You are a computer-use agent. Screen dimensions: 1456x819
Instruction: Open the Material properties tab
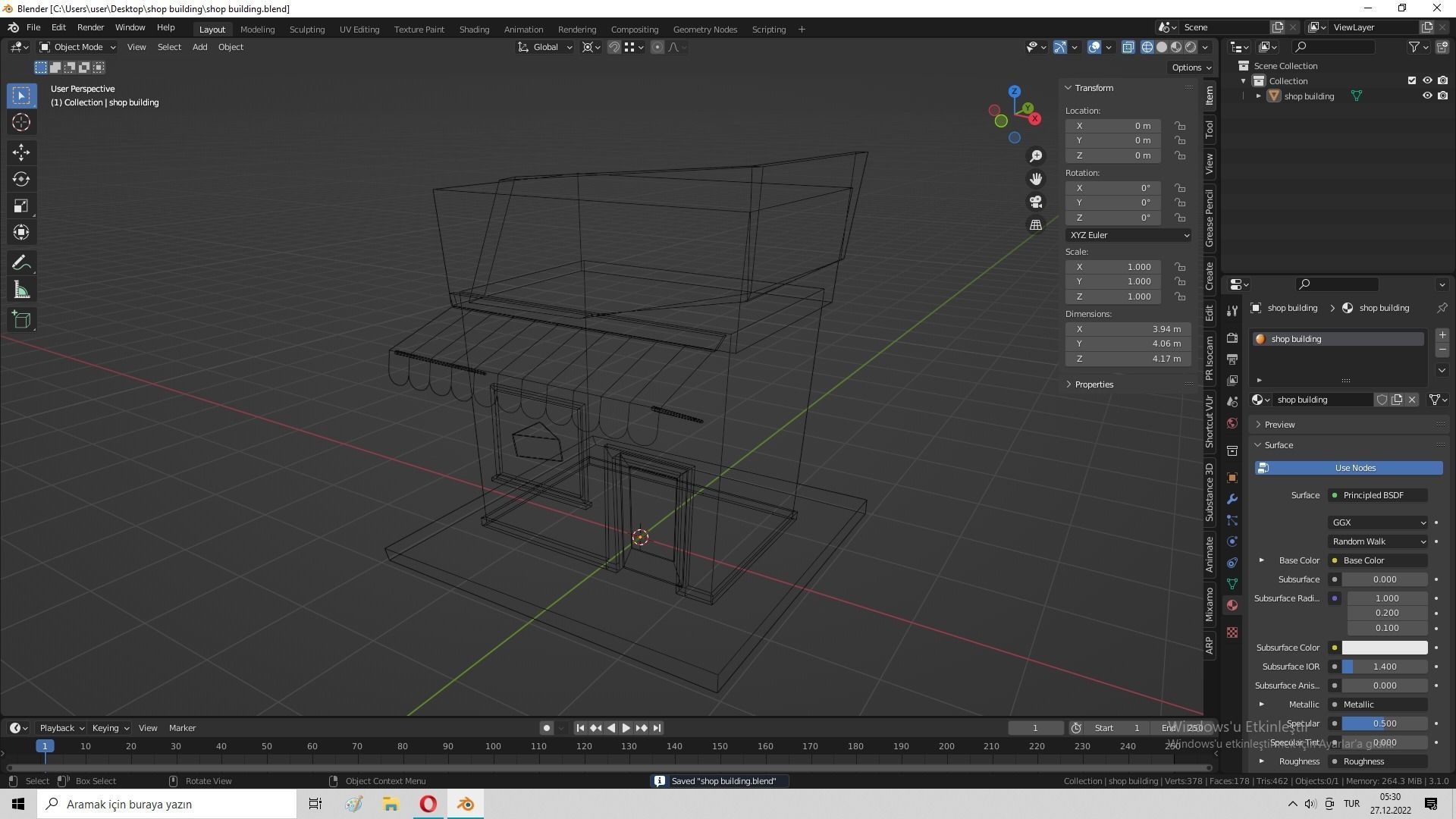coord(1232,605)
